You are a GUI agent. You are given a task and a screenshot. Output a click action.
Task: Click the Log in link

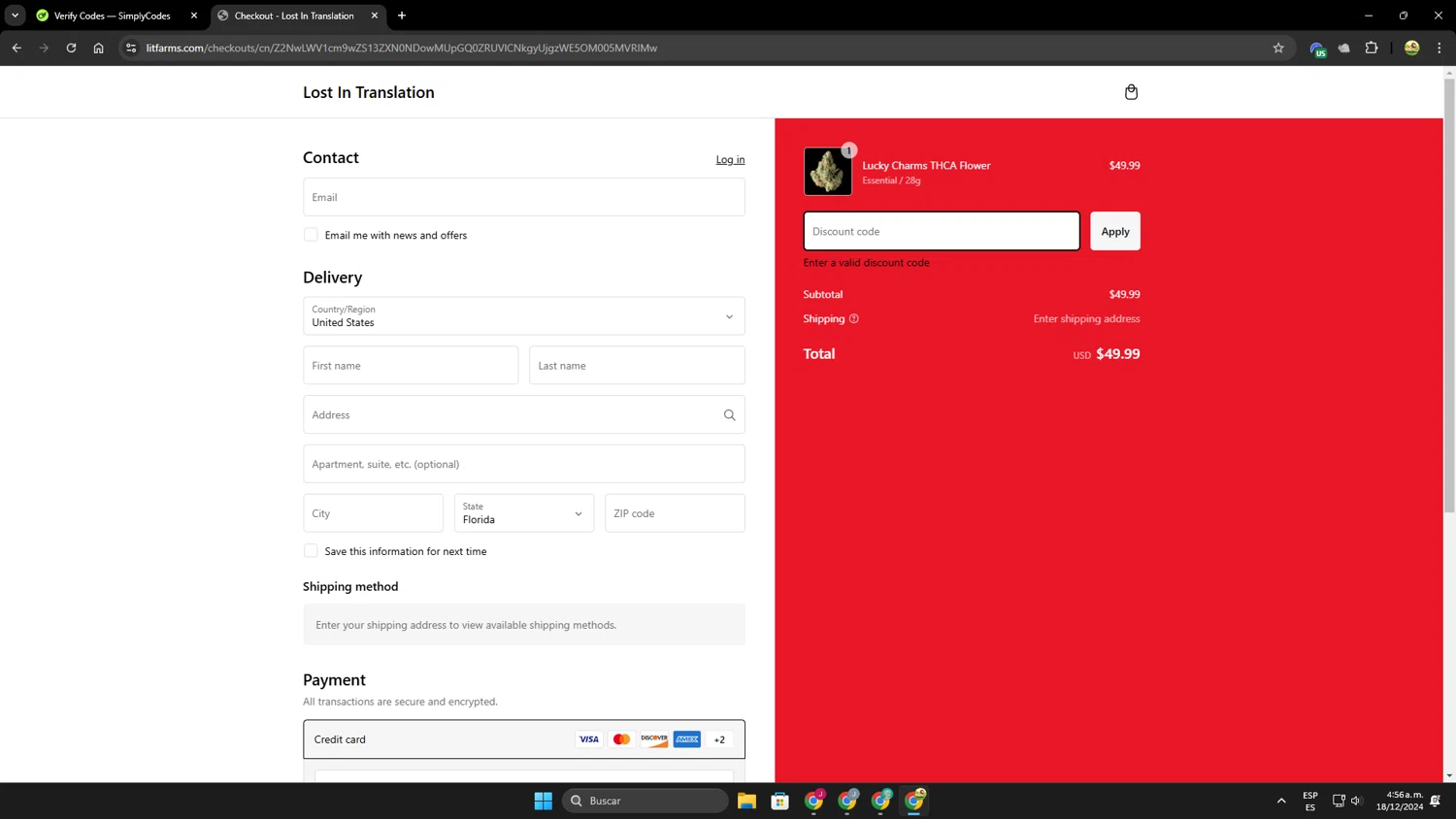point(730,160)
